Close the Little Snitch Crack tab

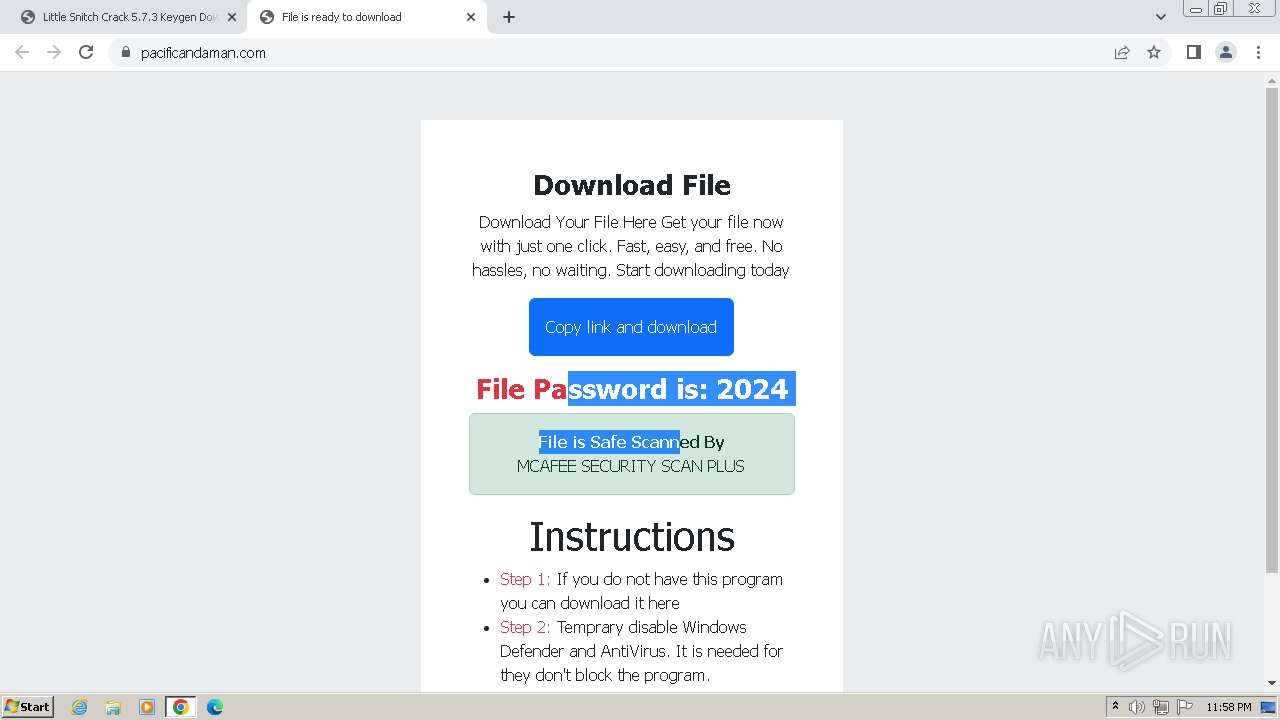tap(232, 17)
